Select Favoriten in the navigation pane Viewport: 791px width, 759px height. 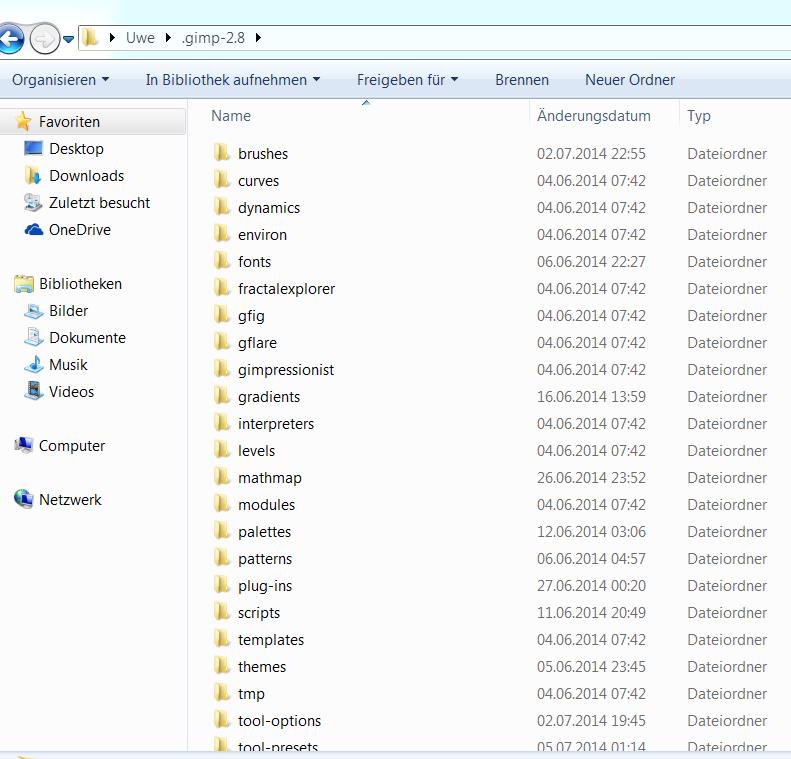point(69,122)
